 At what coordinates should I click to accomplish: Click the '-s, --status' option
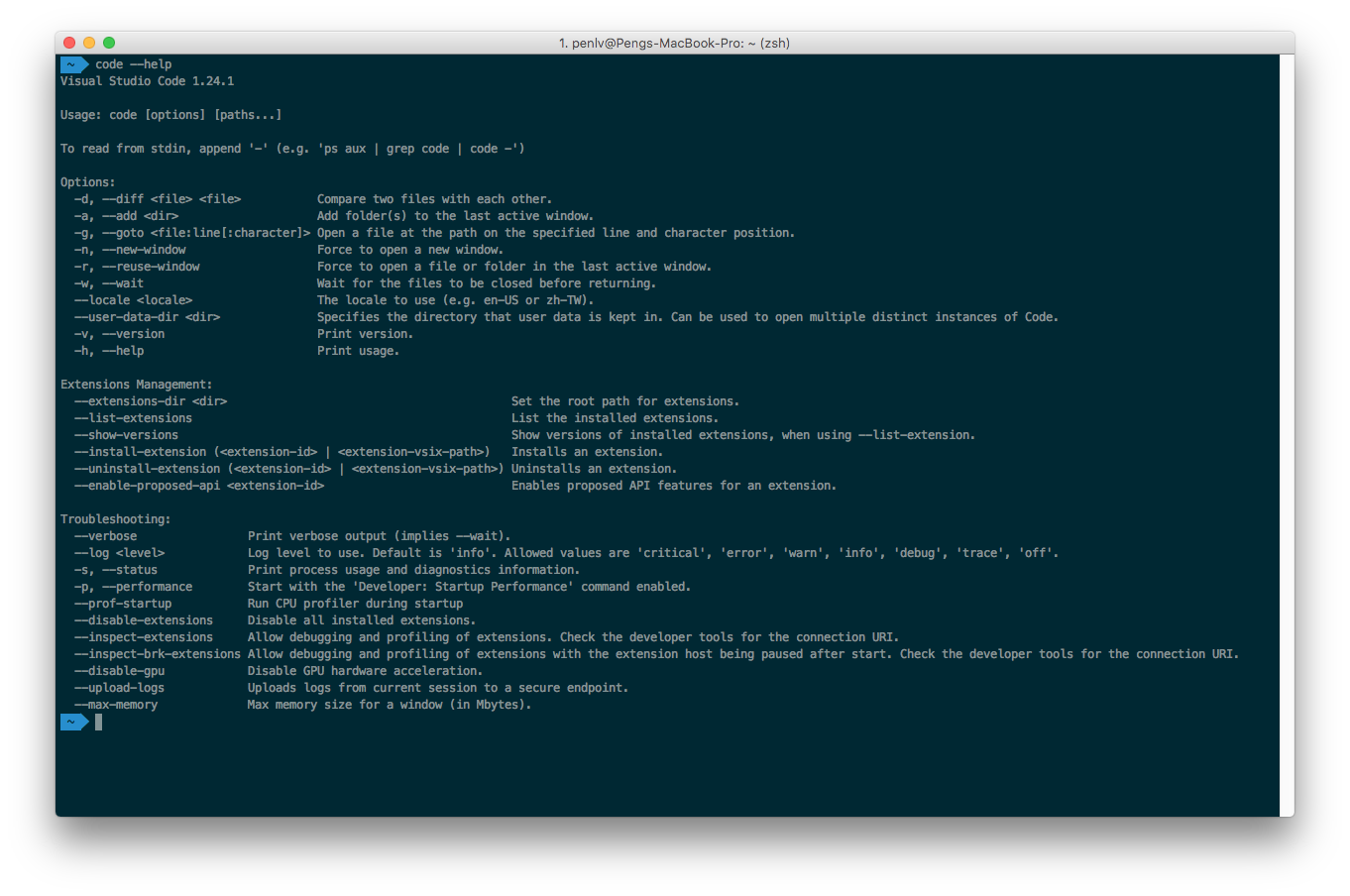116,570
